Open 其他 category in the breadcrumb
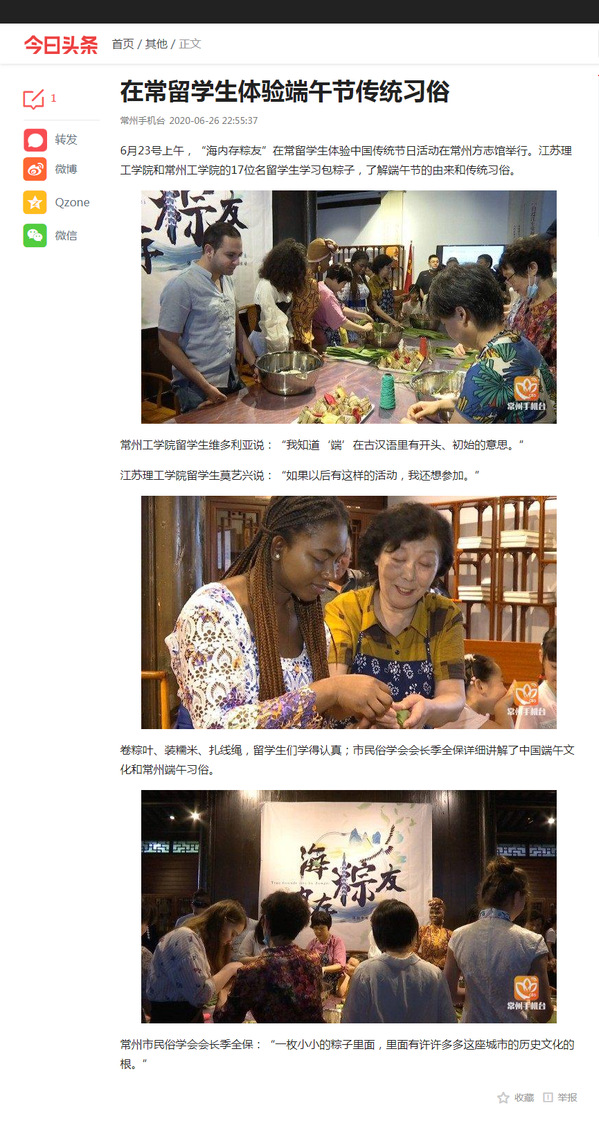The height and width of the screenshot is (1121, 599). [157, 44]
